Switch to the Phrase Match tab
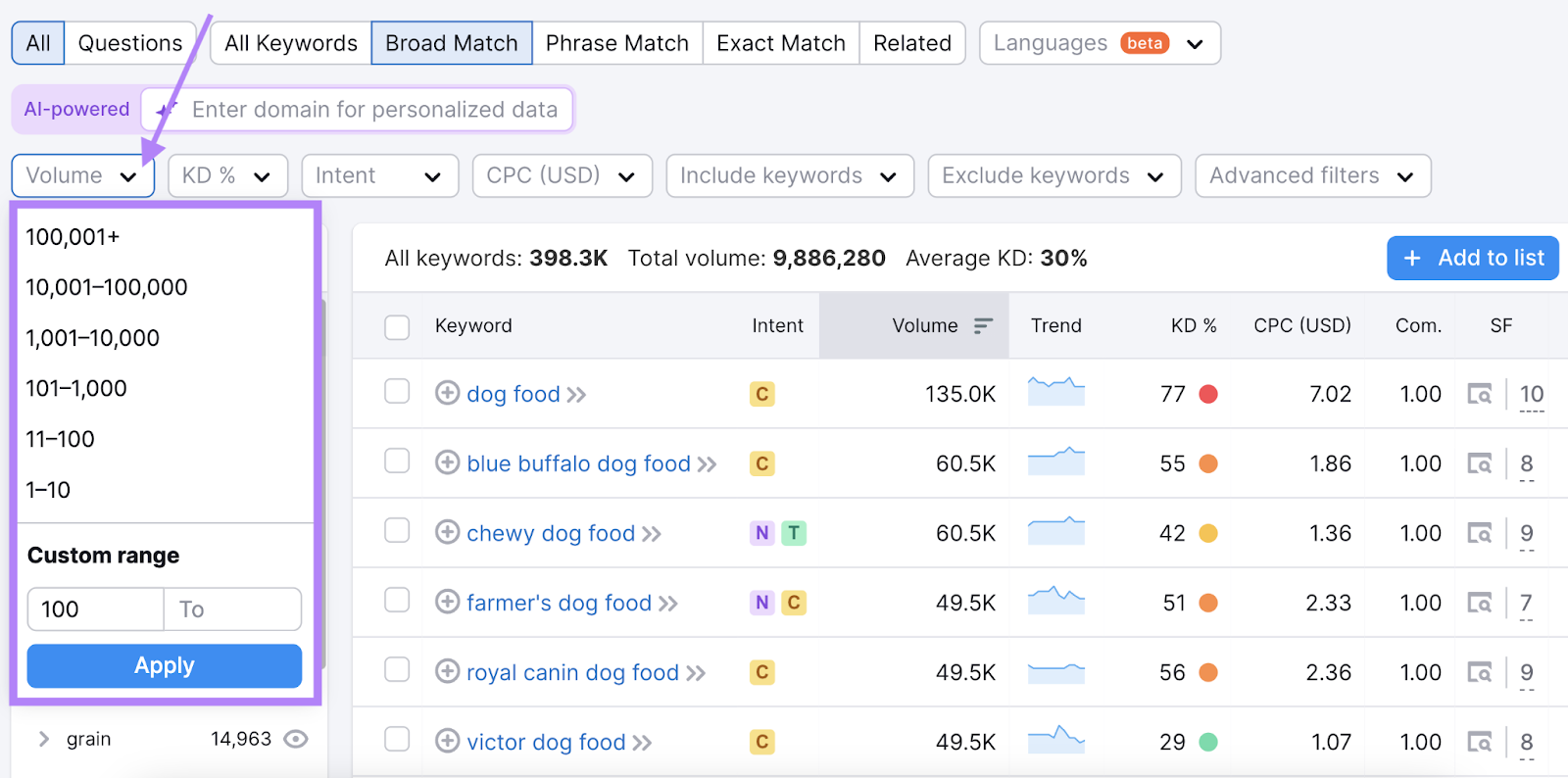 [x=616, y=43]
